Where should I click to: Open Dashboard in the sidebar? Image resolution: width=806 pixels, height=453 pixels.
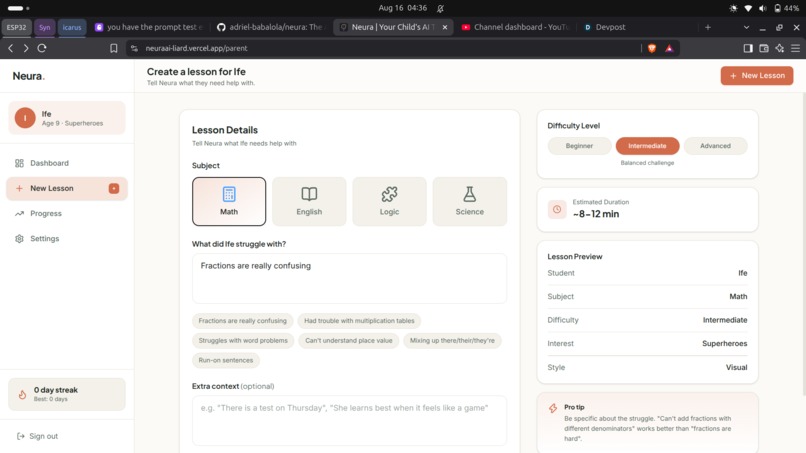(67, 163)
